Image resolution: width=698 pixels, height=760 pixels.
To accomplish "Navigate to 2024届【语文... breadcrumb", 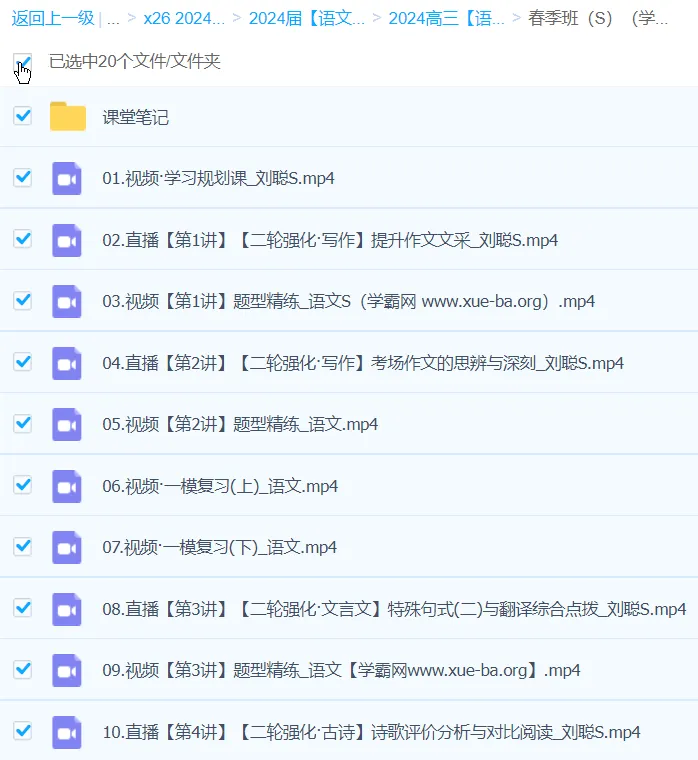I will [x=307, y=18].
